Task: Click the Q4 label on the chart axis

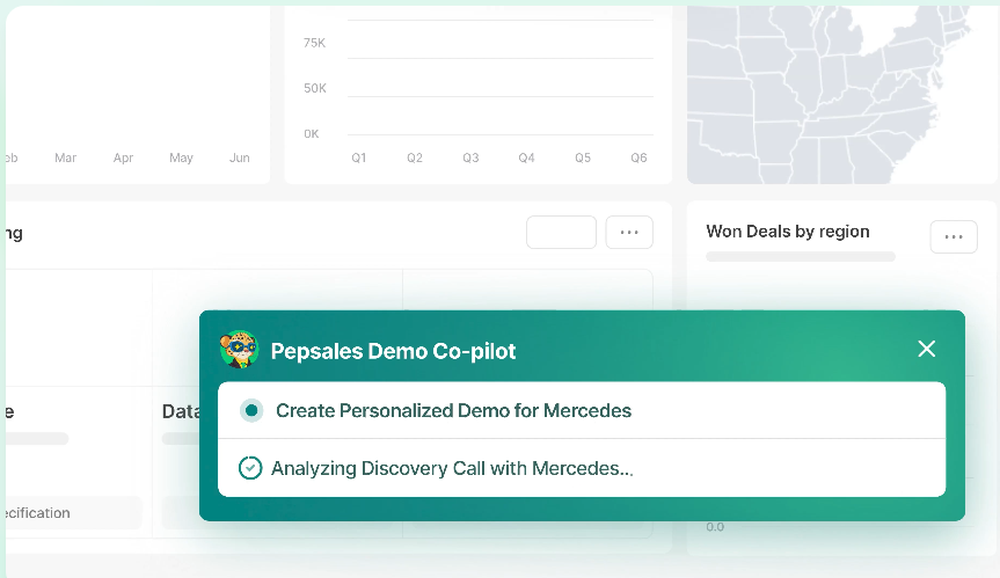Action: [x=526, y=158]
